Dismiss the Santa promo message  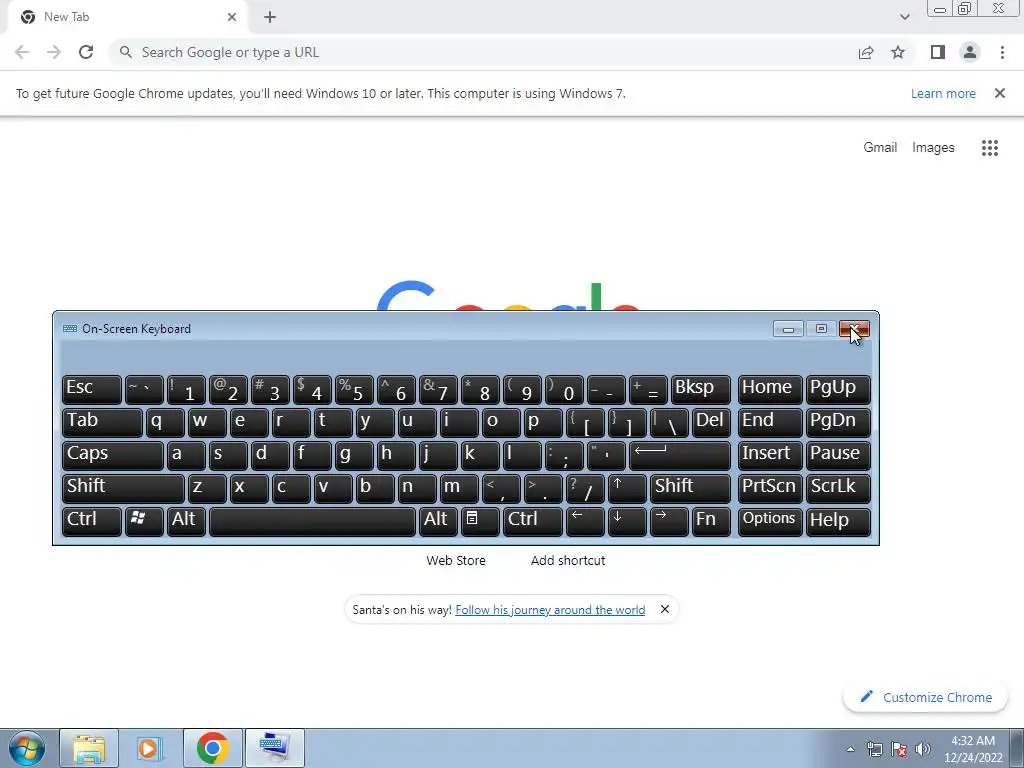coord(665,609)
